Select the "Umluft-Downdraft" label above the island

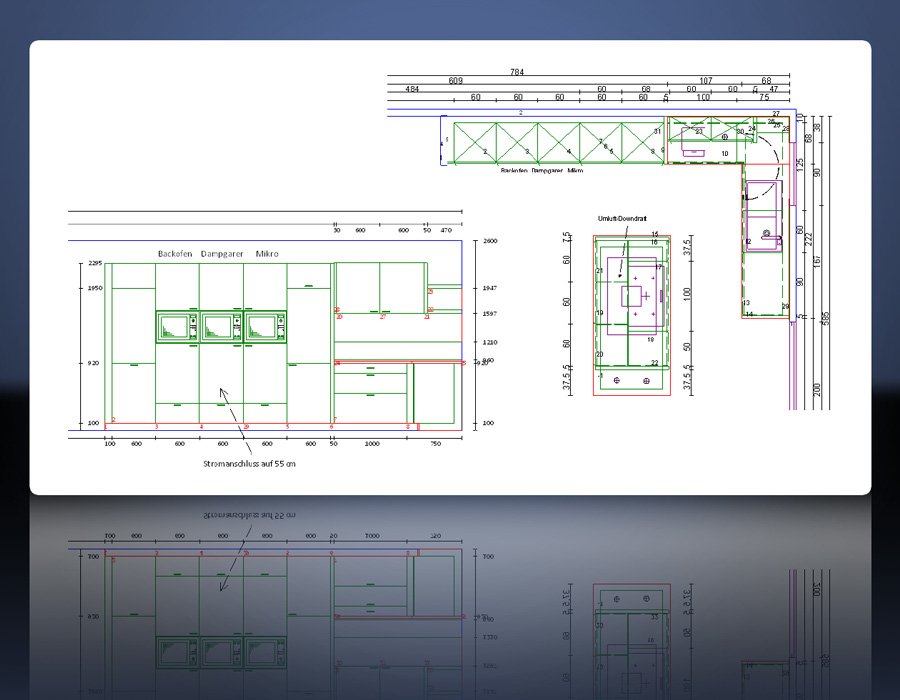(x=622, y=219)
